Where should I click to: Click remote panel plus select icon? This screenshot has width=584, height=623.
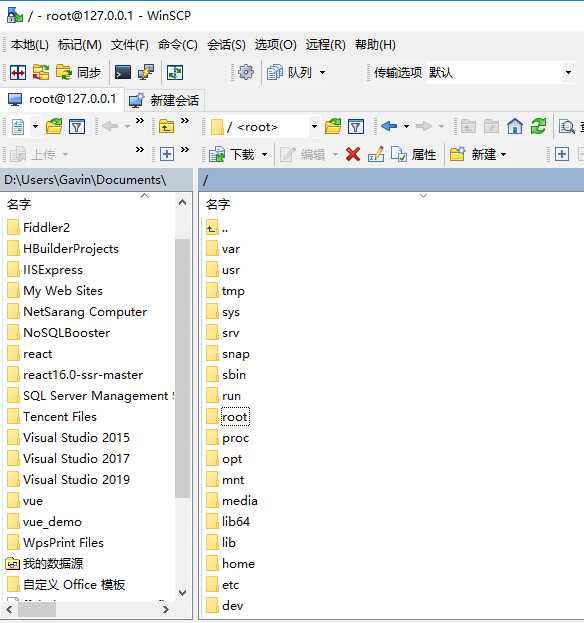562,154
